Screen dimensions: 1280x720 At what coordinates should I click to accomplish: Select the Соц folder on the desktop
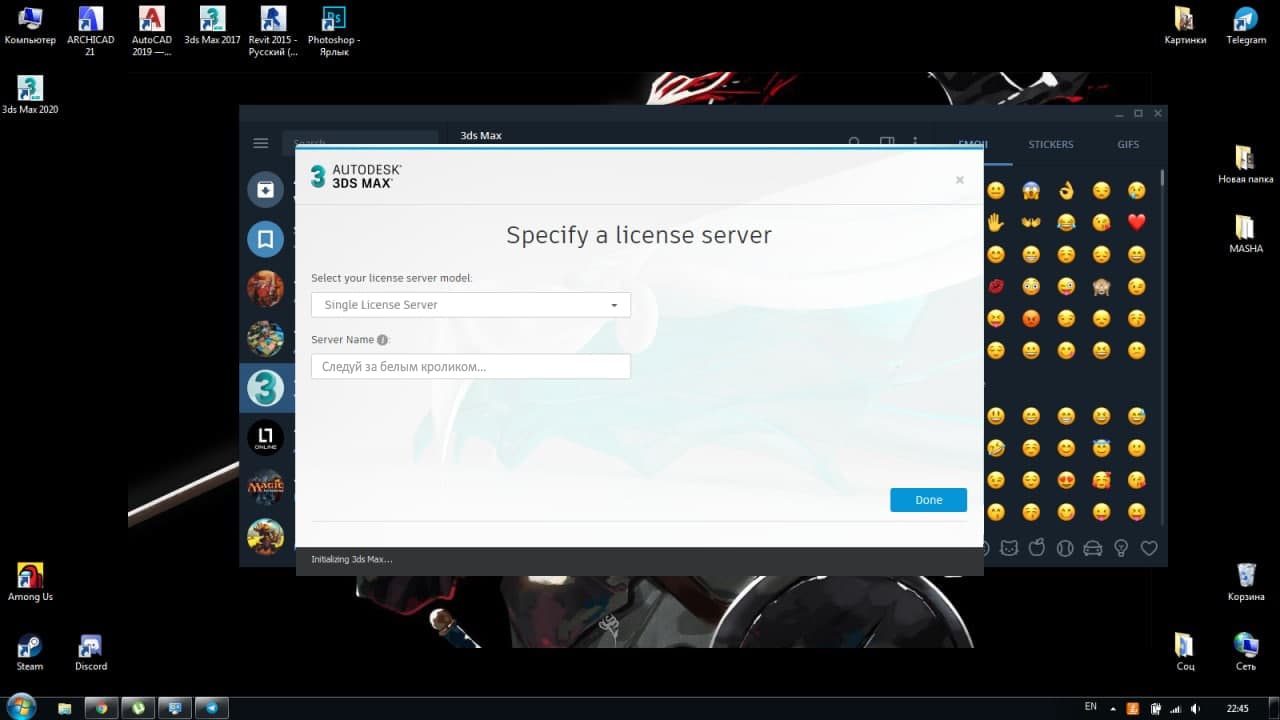pyautogui.click(x=1185, y=652)
